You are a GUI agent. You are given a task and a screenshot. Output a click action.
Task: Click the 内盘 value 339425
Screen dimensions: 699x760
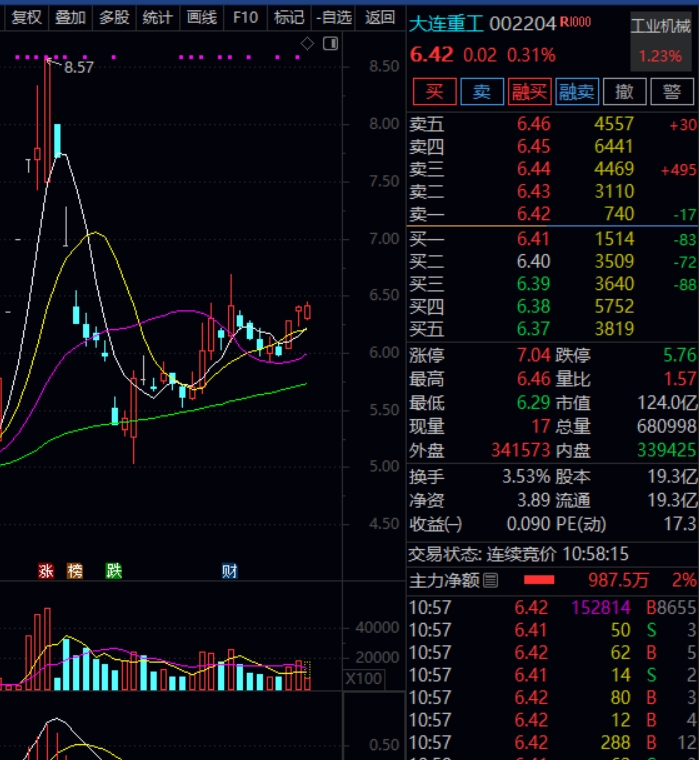(x=667, y=450)
